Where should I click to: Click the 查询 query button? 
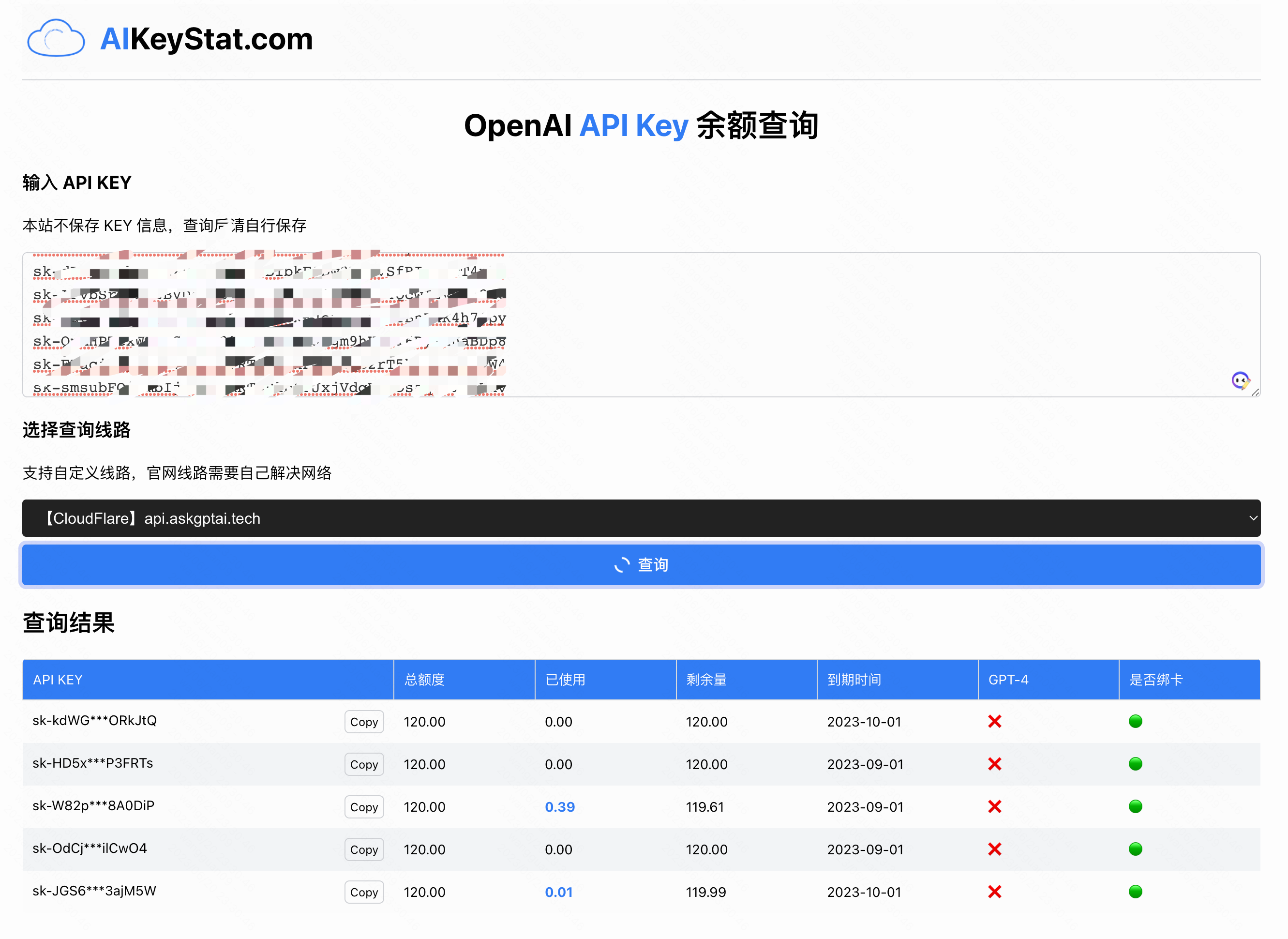pyautogui.click(x=641, y=565)
